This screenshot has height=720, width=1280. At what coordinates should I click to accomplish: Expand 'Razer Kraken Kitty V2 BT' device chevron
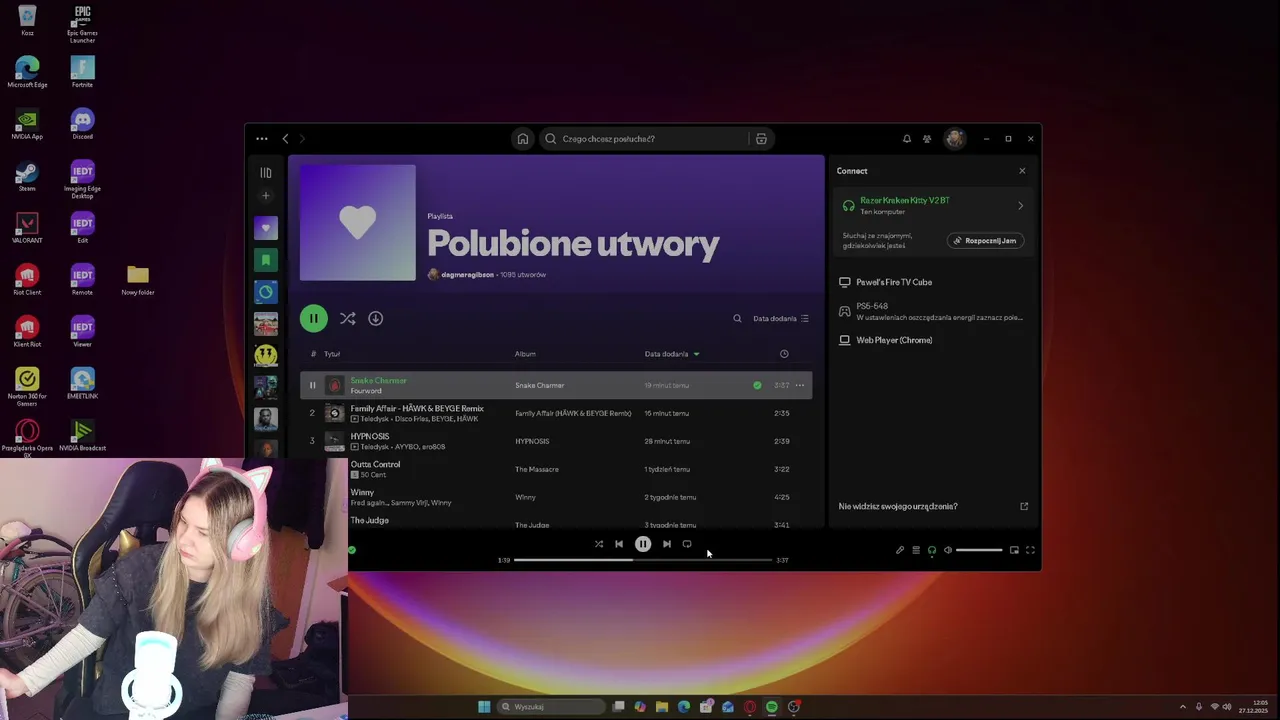coord(1021,206)
